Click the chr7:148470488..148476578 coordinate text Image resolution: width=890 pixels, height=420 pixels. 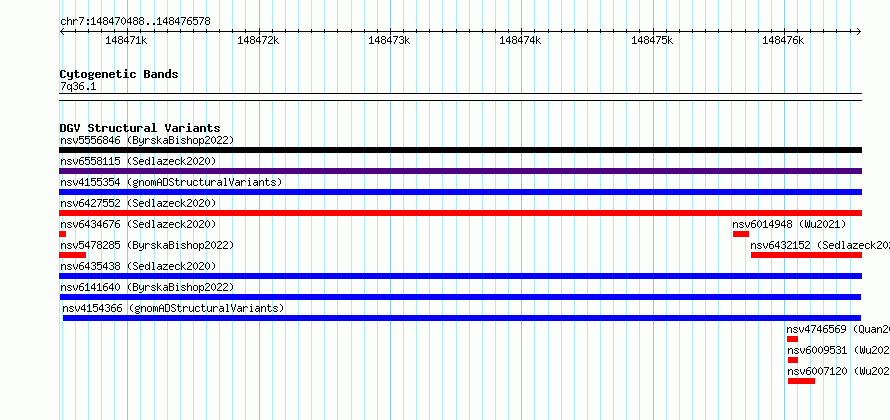tap(135, 22)
